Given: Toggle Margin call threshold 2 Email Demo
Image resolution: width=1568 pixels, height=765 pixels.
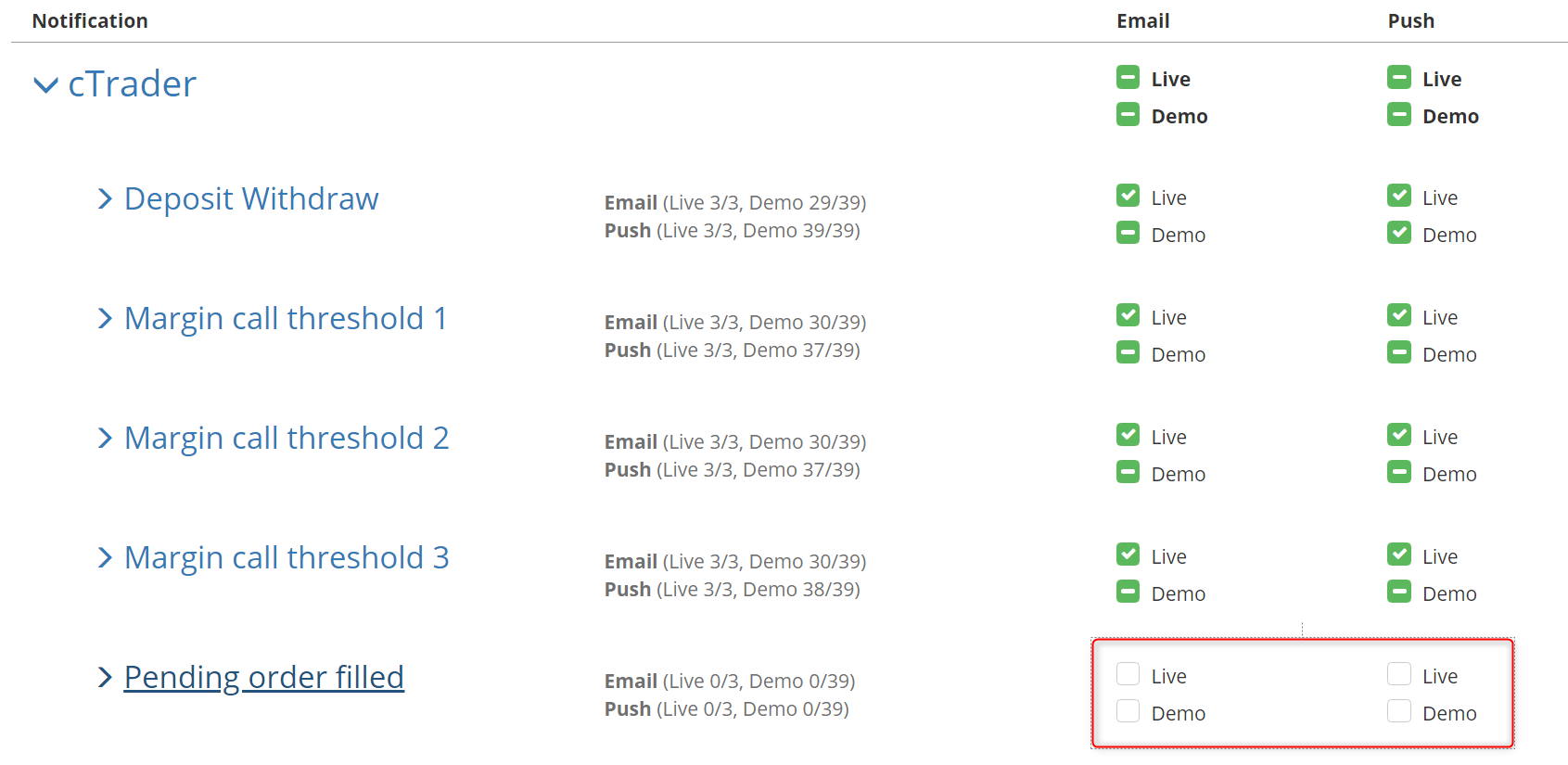Looking at the screenshot, I should 1128,472.
